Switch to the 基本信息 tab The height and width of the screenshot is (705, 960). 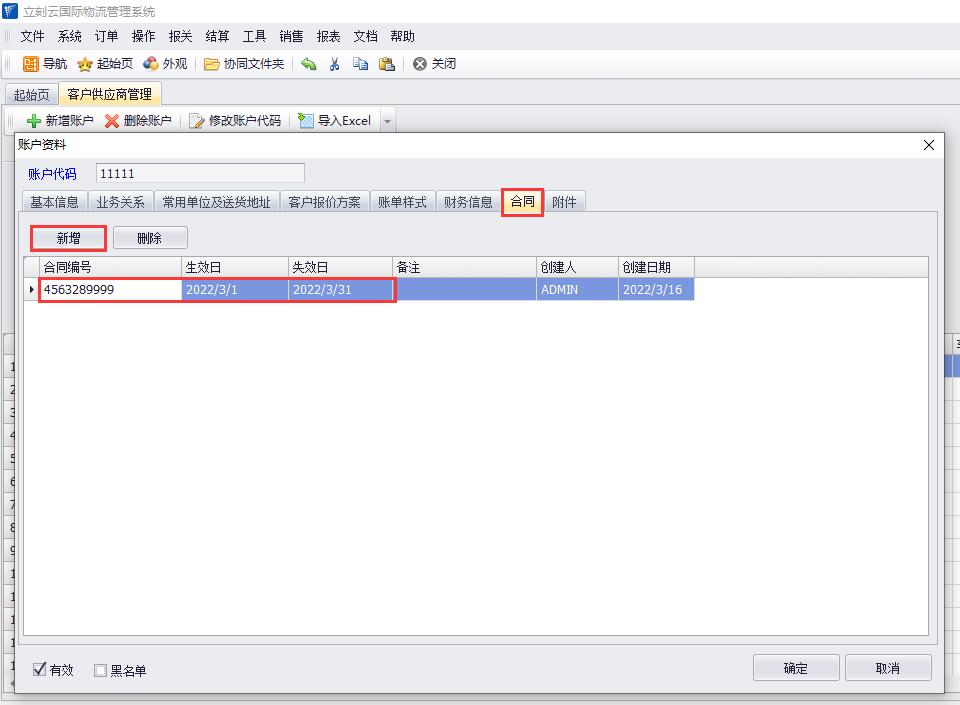54,202
